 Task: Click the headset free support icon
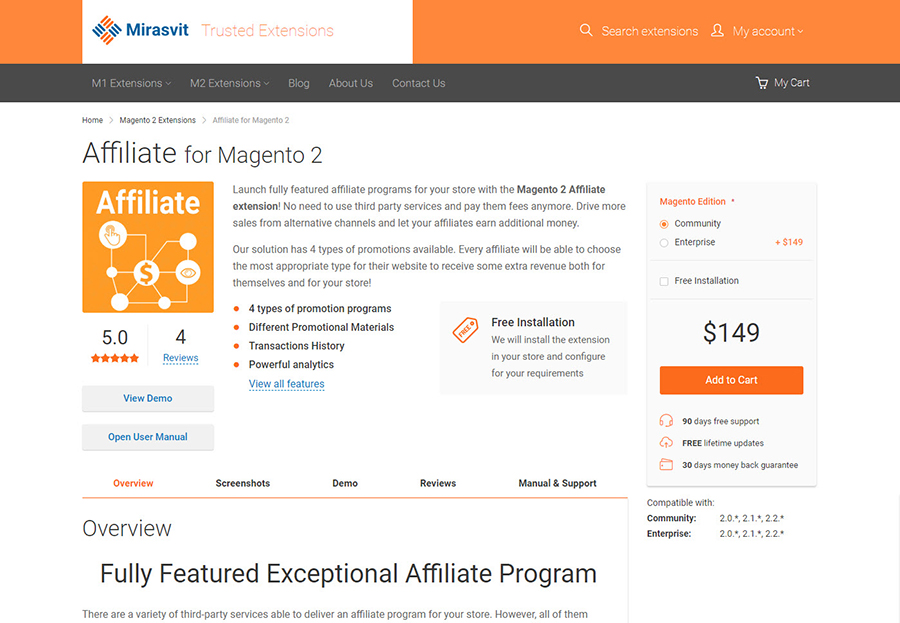(666, 421)
